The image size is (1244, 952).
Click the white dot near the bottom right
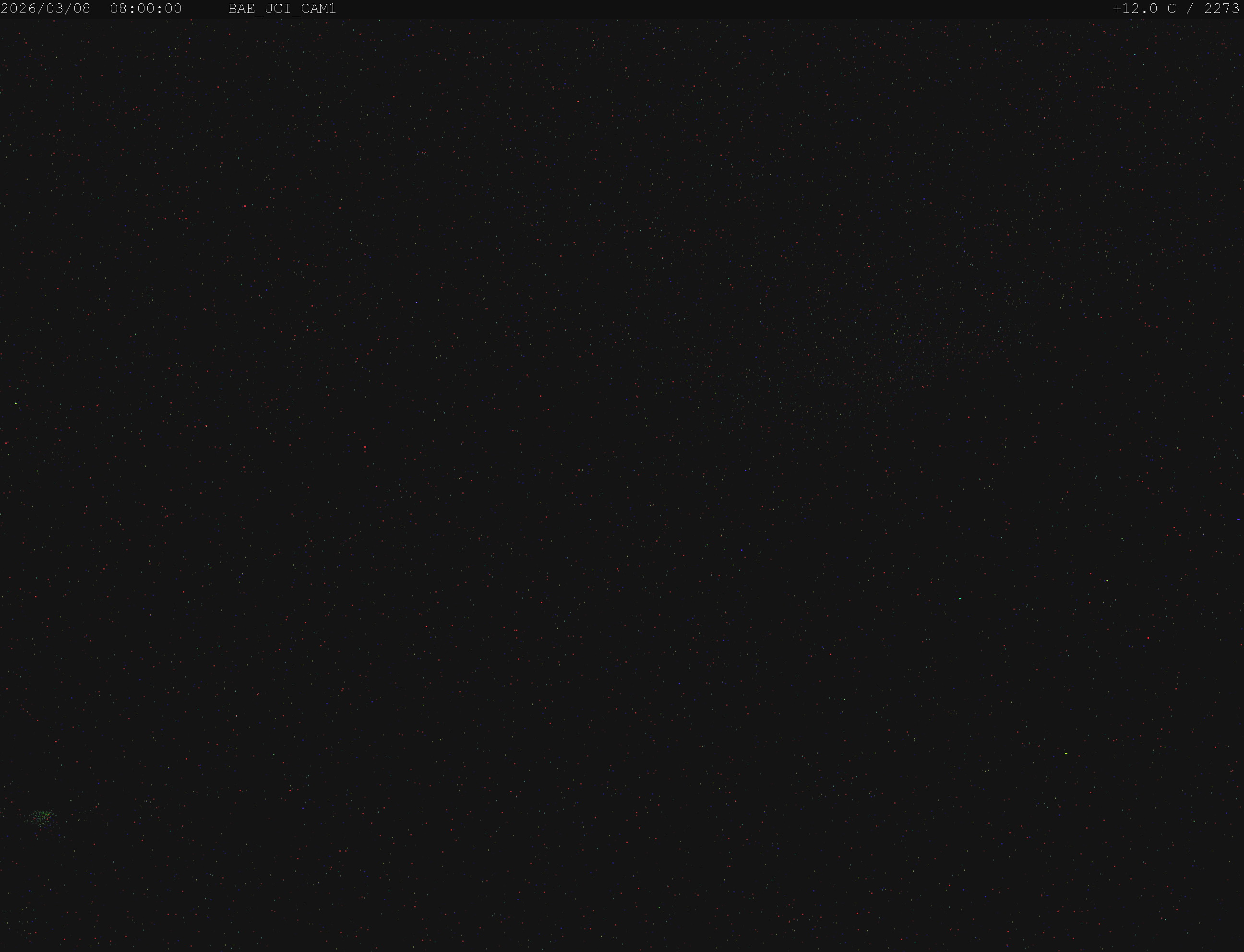coord(1065,754)
